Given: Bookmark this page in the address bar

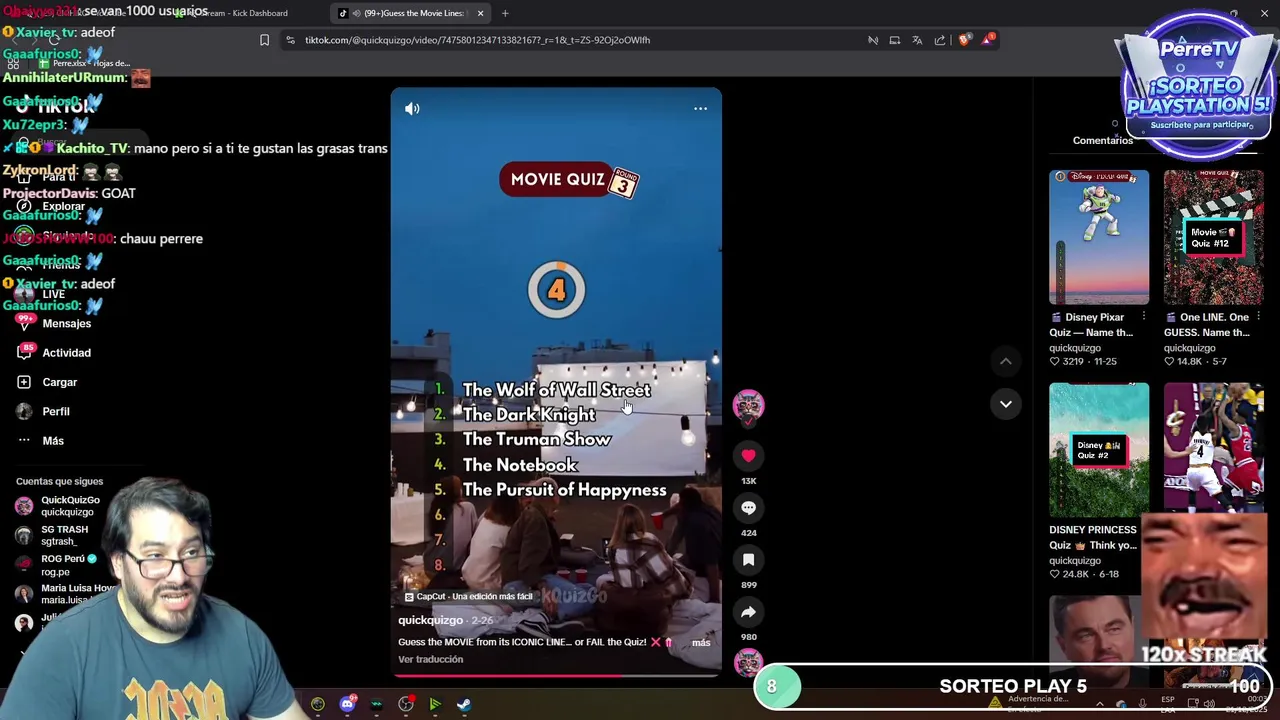Looking at the screenshot, I should pyautogui.click(x=264, y=40).
